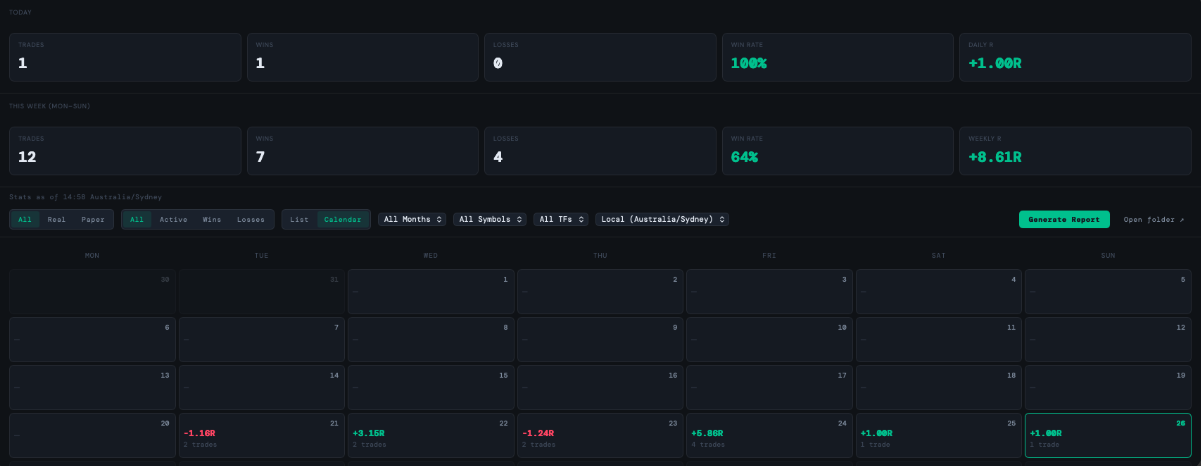Select the calendar cell for day 31
This screenshot has width=1201, height=466.
pyautogui.click(x=262, y=291)
